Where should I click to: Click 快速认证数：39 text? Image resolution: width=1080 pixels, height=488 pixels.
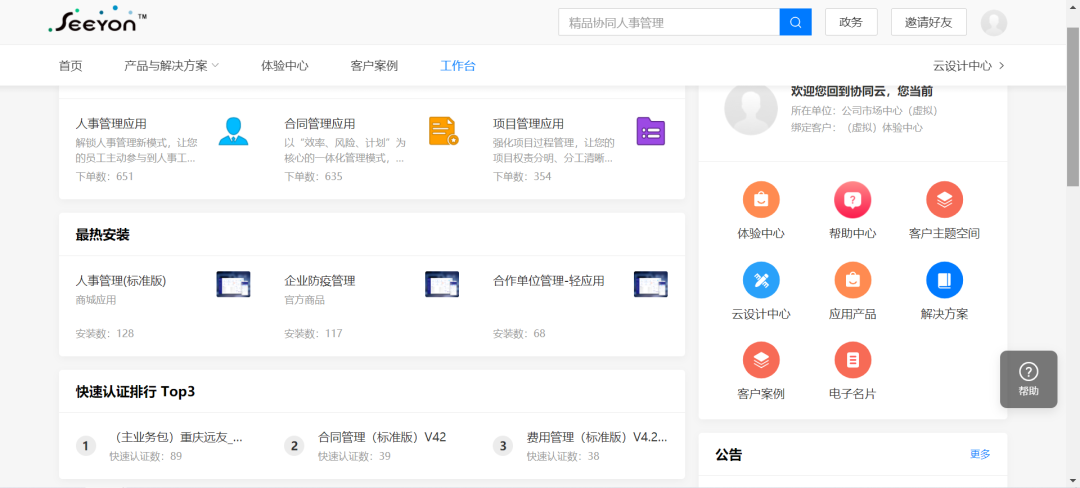[x=354, y=456]
